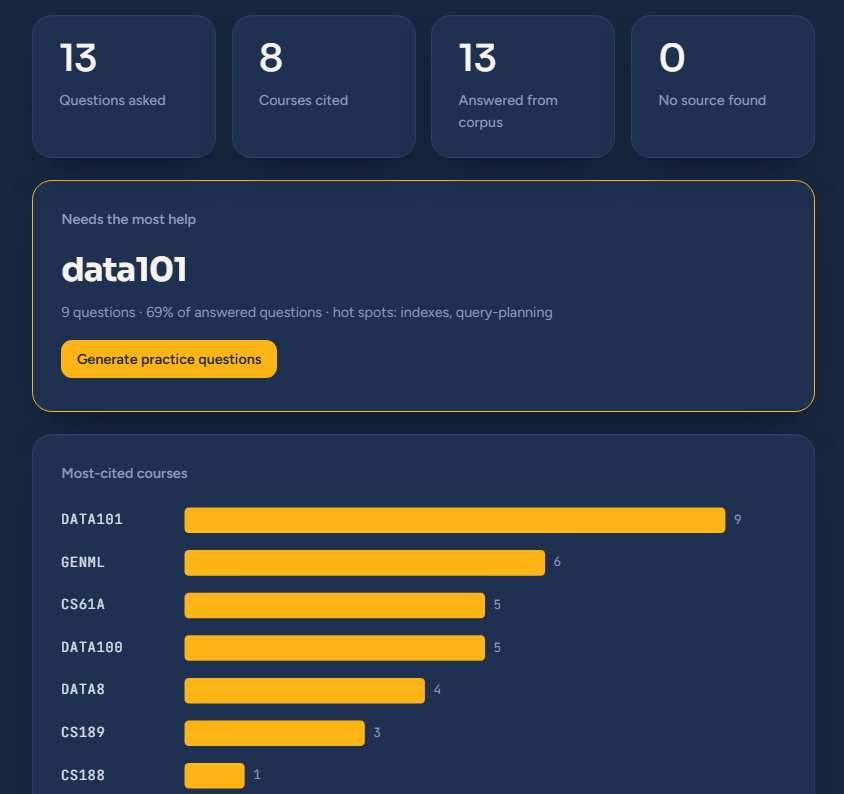The width and height of the screenshot is (844, 794).
Task: Open the Questions asked stat card
Action: coord(124,86)
